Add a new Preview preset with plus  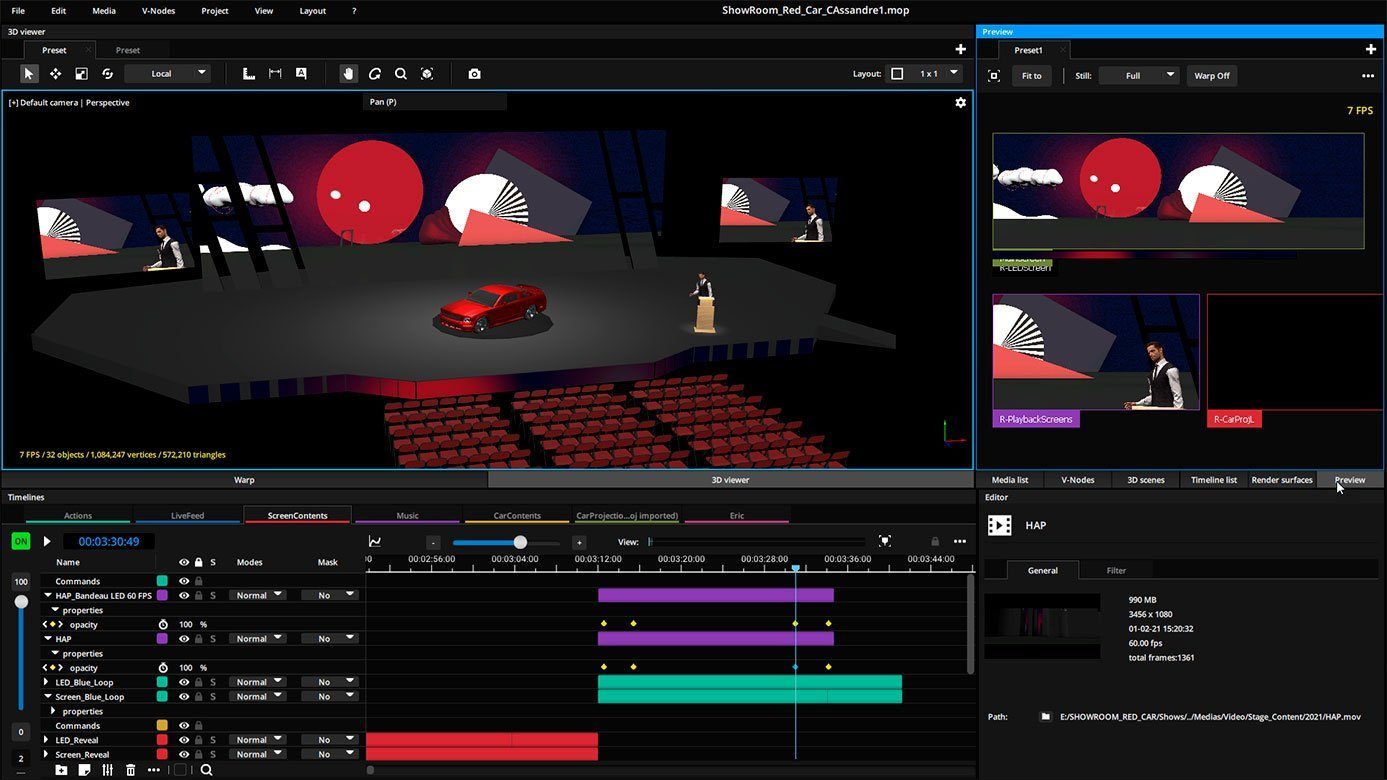(x=1371, y=49)
